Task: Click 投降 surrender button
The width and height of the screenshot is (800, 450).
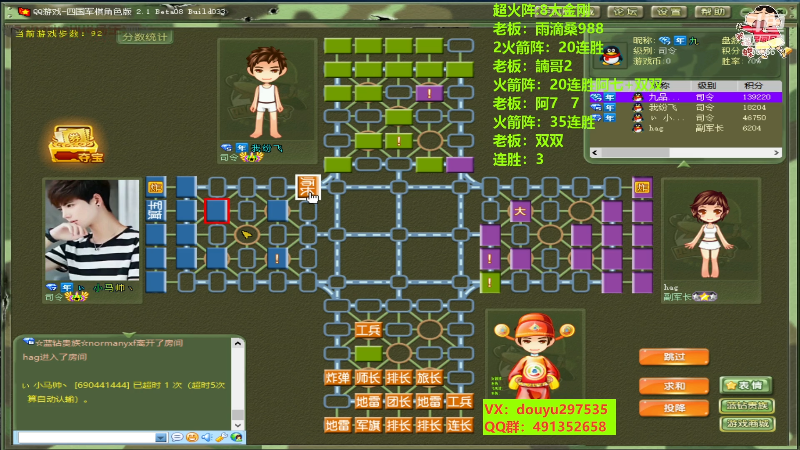Action: pyautogui.click(x=673, y=408)
